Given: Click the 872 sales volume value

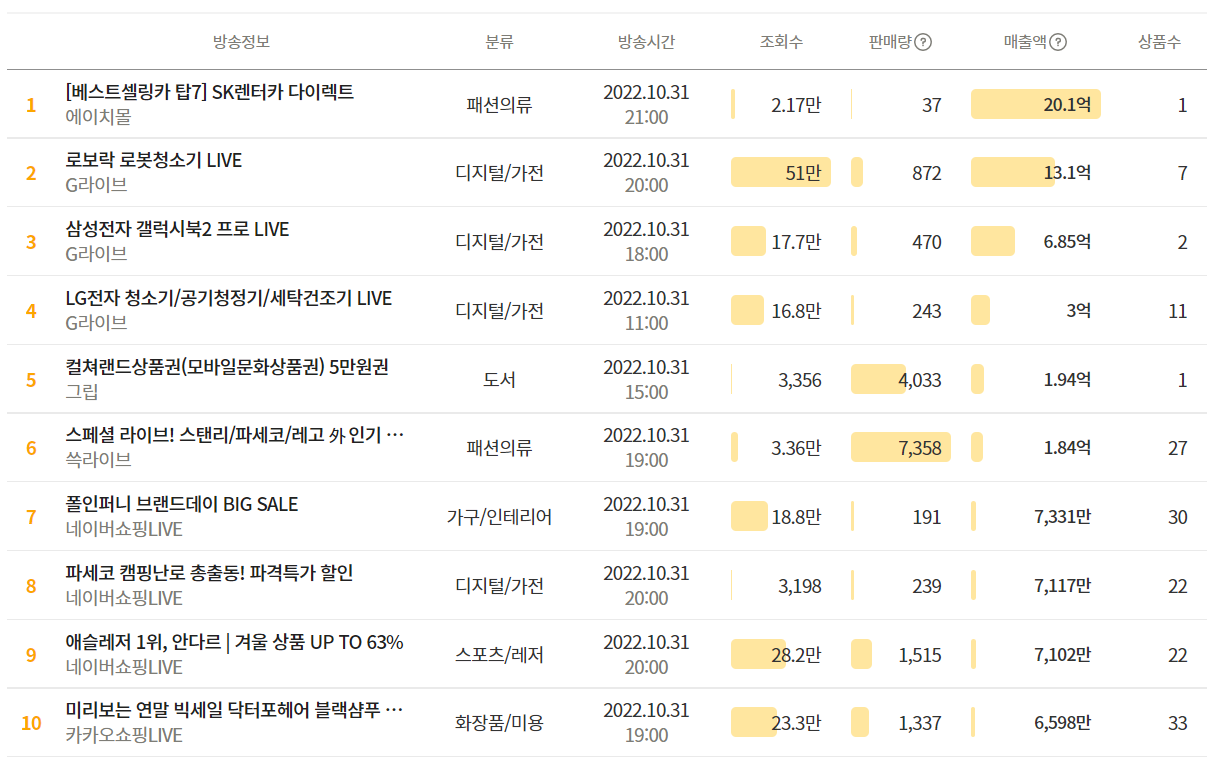Looking at the screenshot, I should (x=927, y=173).
